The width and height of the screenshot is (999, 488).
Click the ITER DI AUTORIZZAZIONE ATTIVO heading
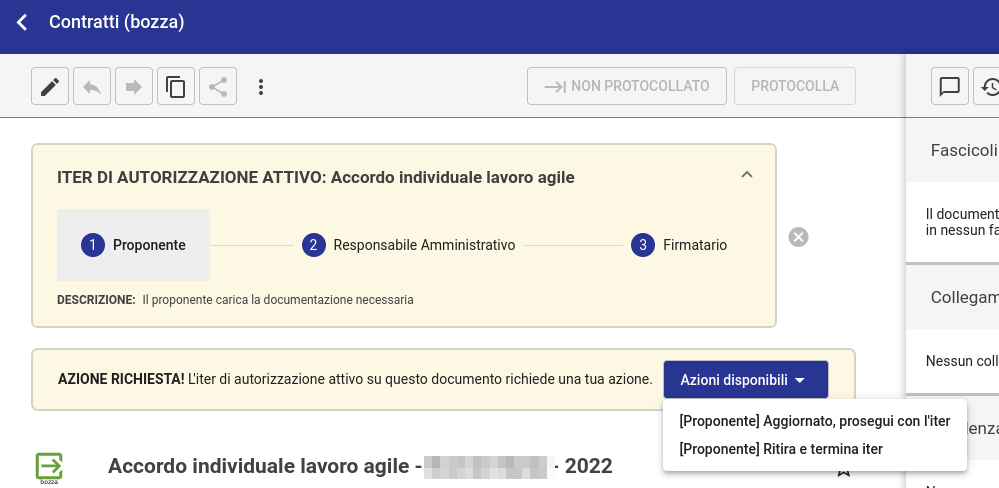315,178
